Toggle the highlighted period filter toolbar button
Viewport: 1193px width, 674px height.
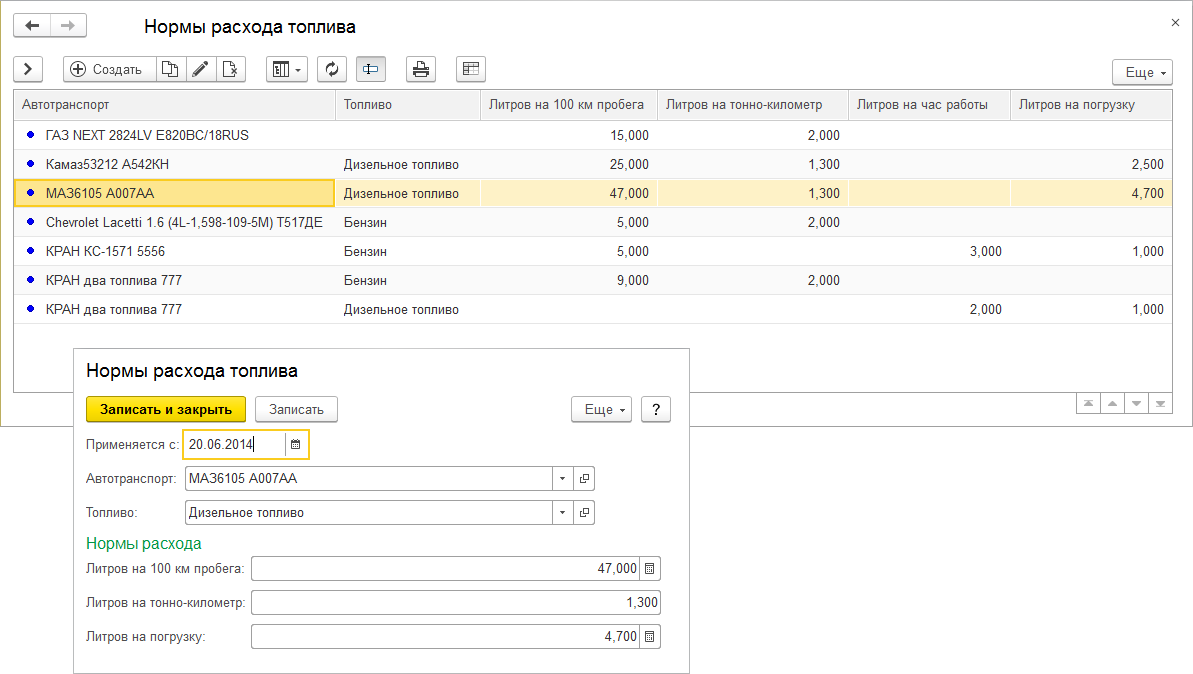371,69
